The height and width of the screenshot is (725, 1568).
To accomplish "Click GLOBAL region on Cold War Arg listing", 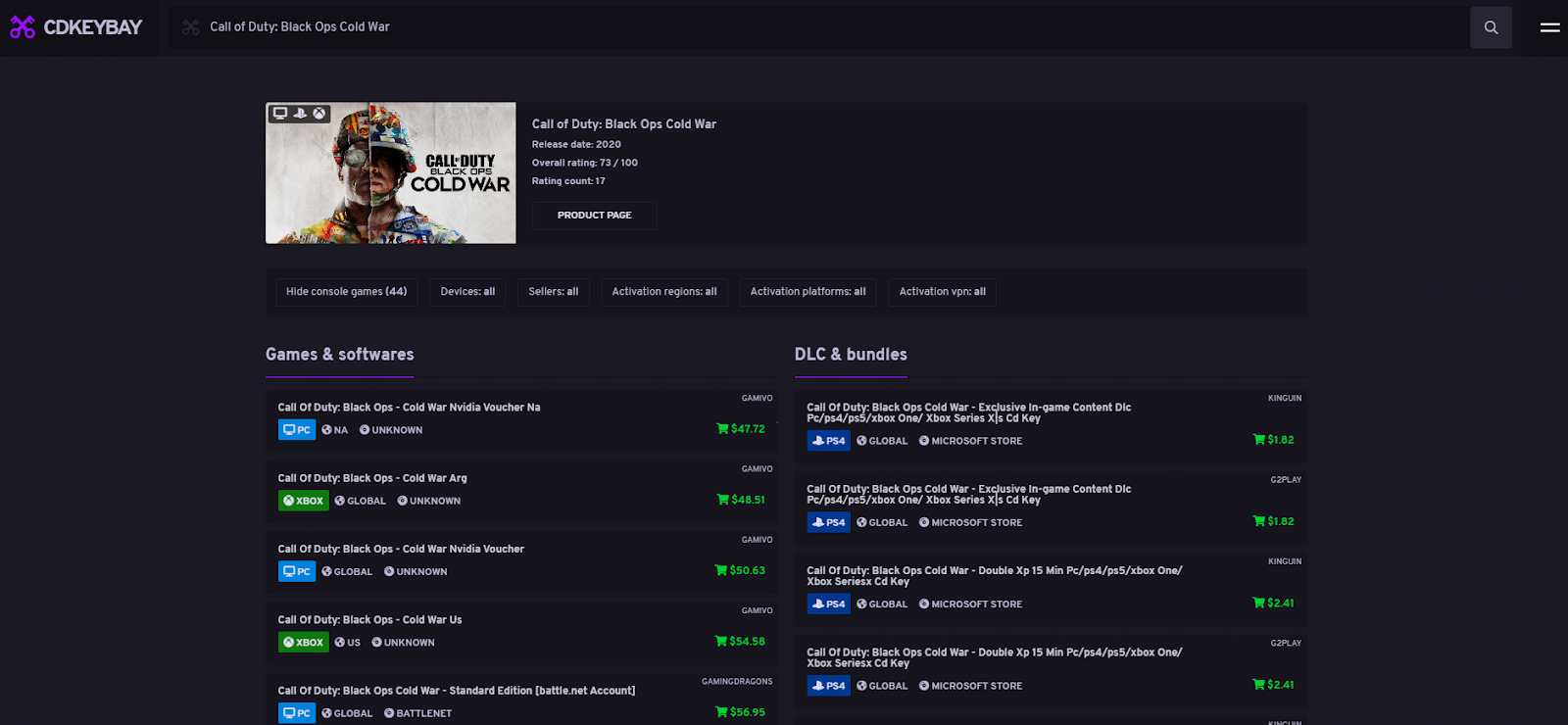I will (x=367, y=502).
